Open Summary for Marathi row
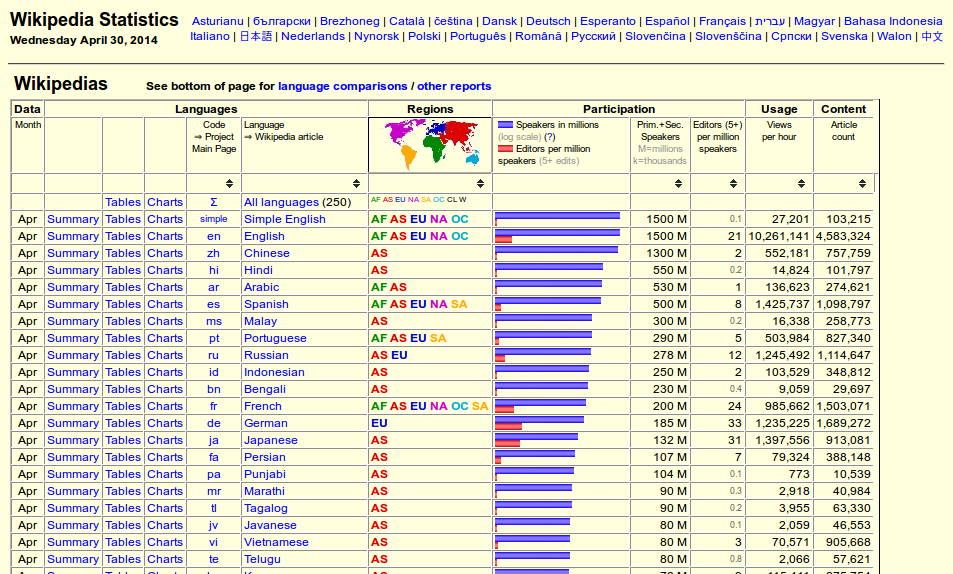The width and height of the screenshot is (953, 574). coord(73,491)
